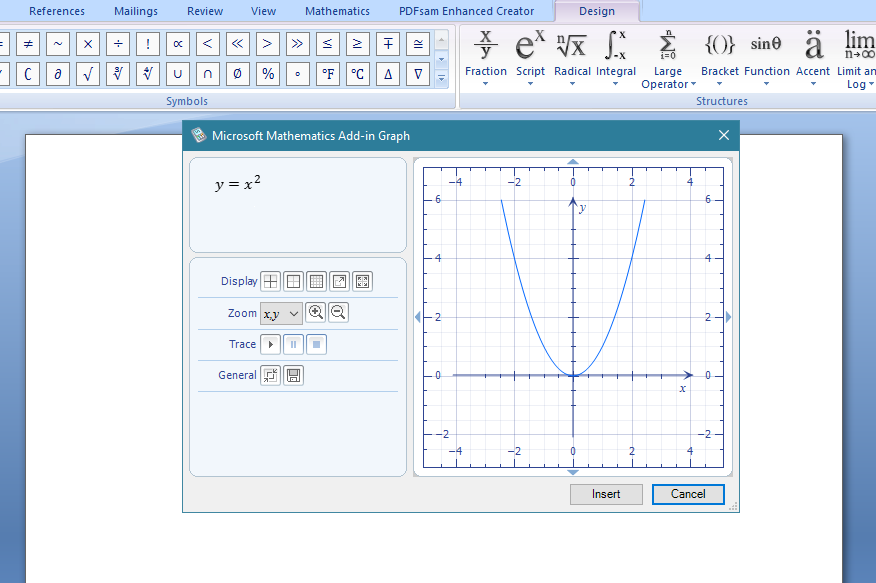The height and width of the screenshot is (583, 876).
Task: Switch to the Review tab
Action: click(205, 11)
